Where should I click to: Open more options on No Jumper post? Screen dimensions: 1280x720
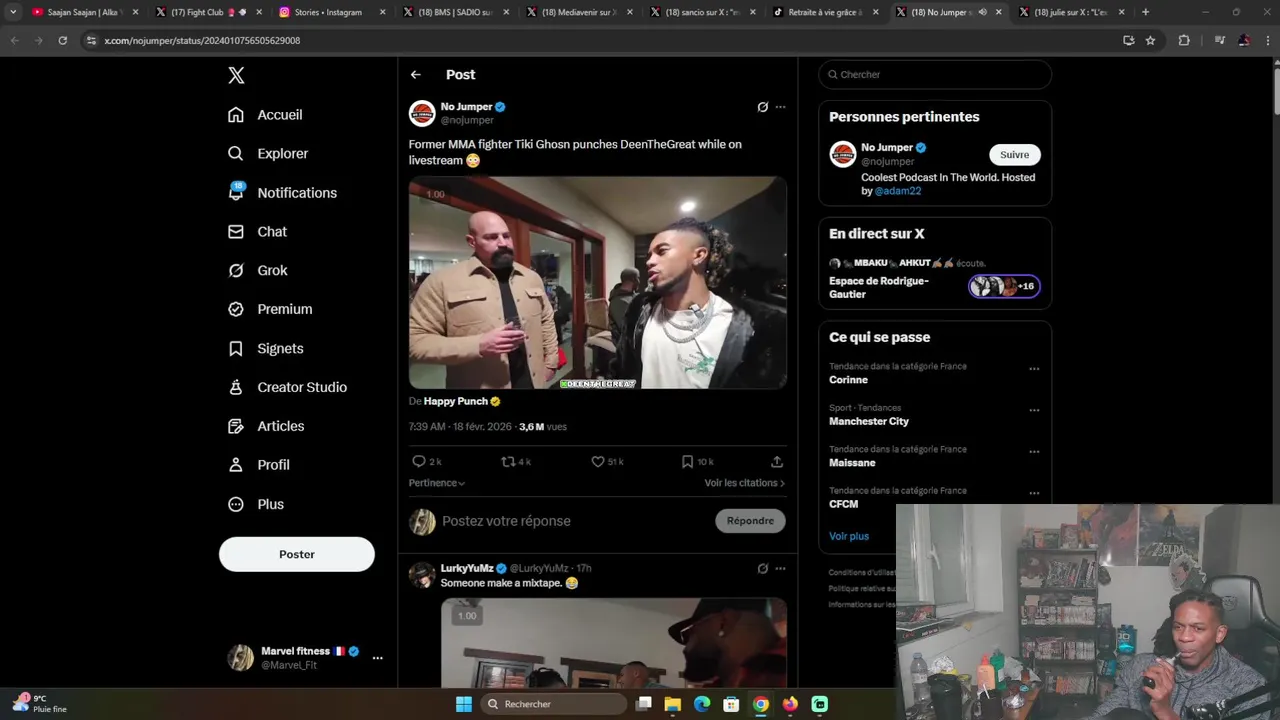[780, 107]
